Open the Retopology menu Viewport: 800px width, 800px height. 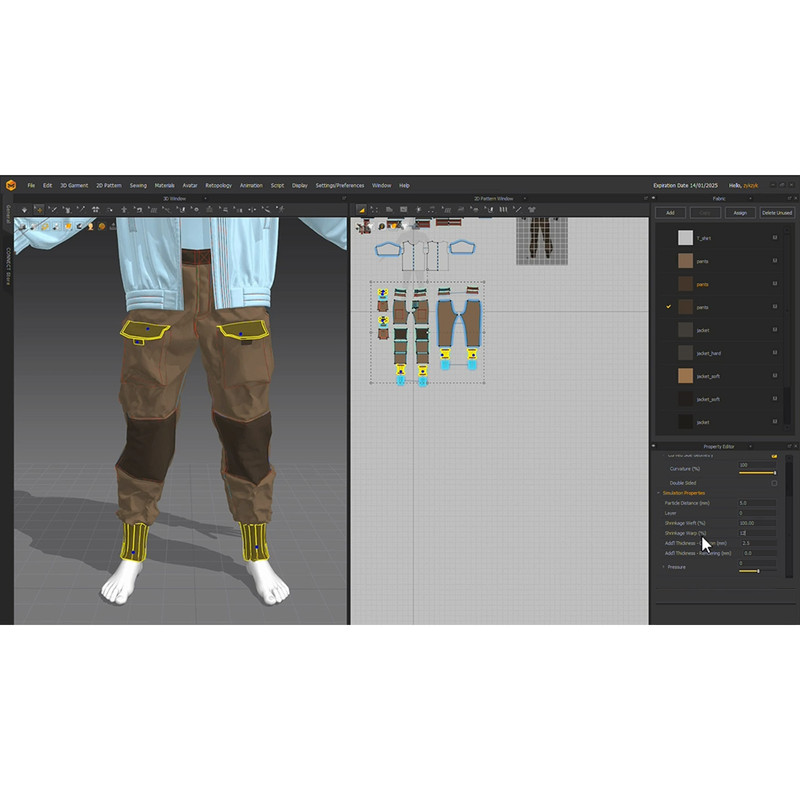218,185
